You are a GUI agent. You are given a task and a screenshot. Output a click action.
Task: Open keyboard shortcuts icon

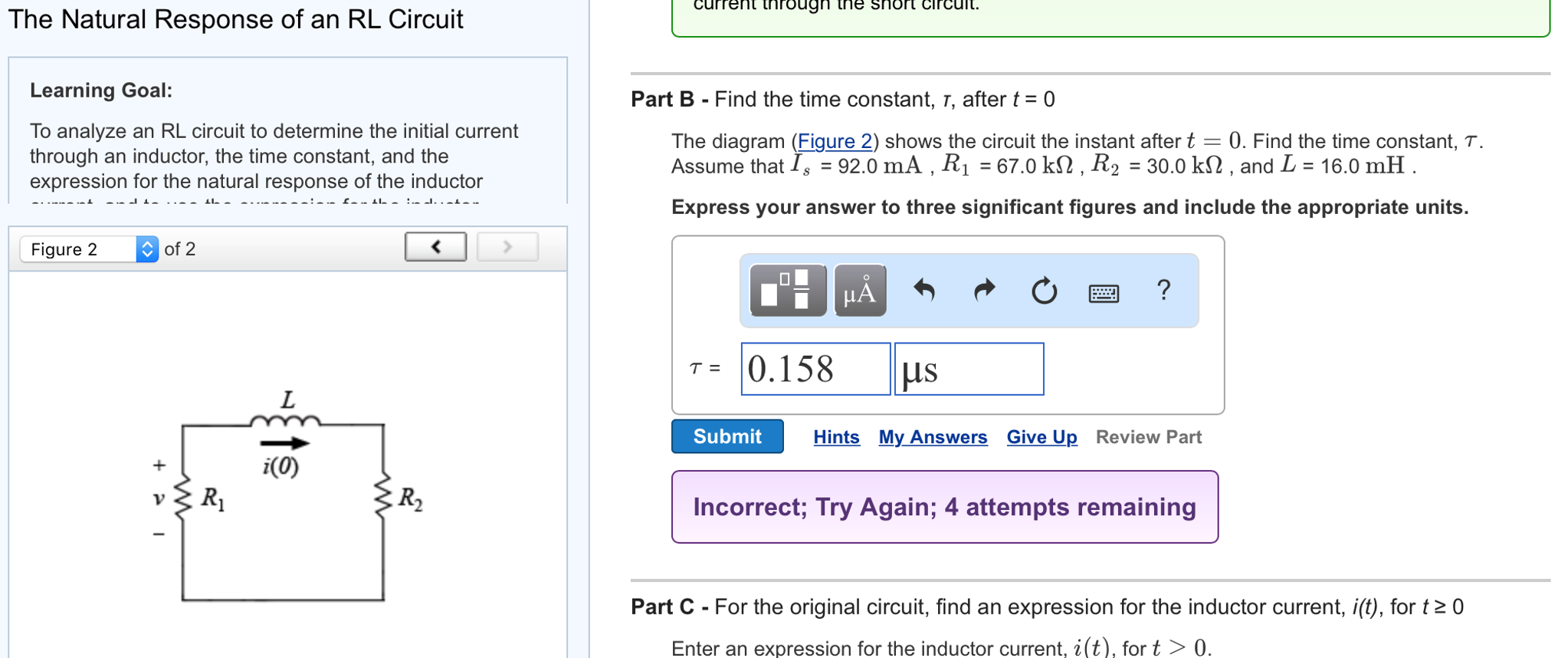tap(1104, 293)
